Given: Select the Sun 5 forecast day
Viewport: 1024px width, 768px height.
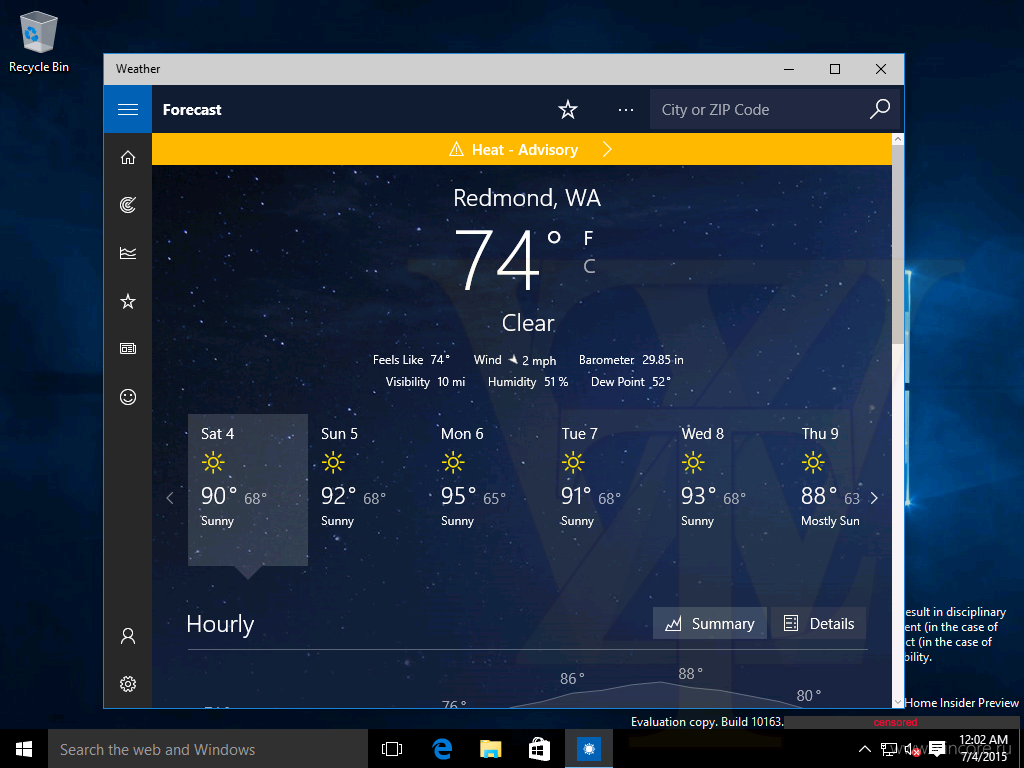Looking at the screenshot, I should point(368,490).
